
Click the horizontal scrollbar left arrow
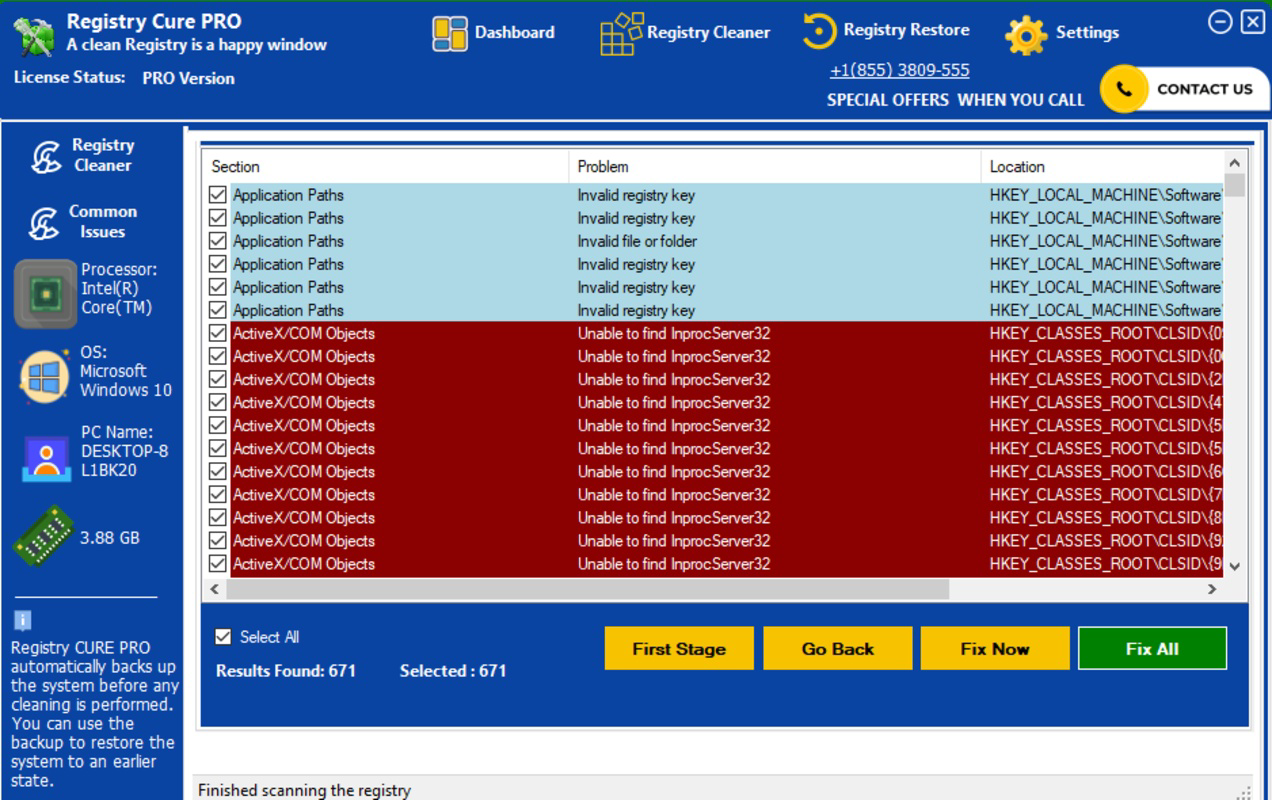coord(214,589)
